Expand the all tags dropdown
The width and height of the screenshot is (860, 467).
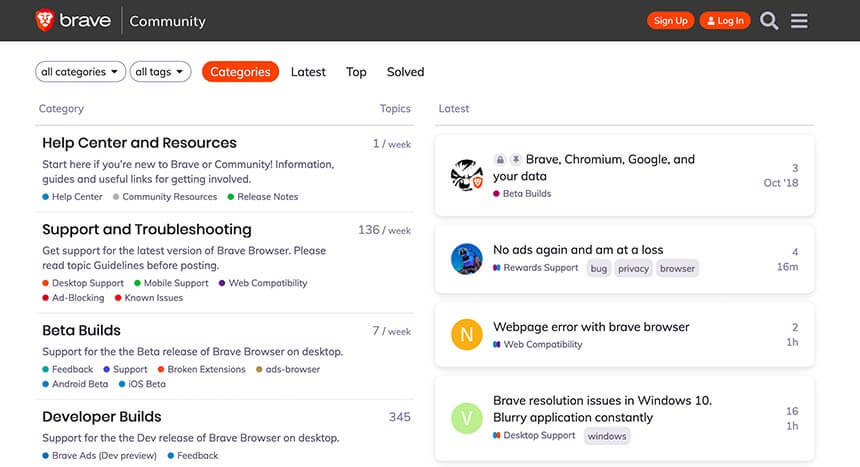pyautogui.click(x=160, y=72)
